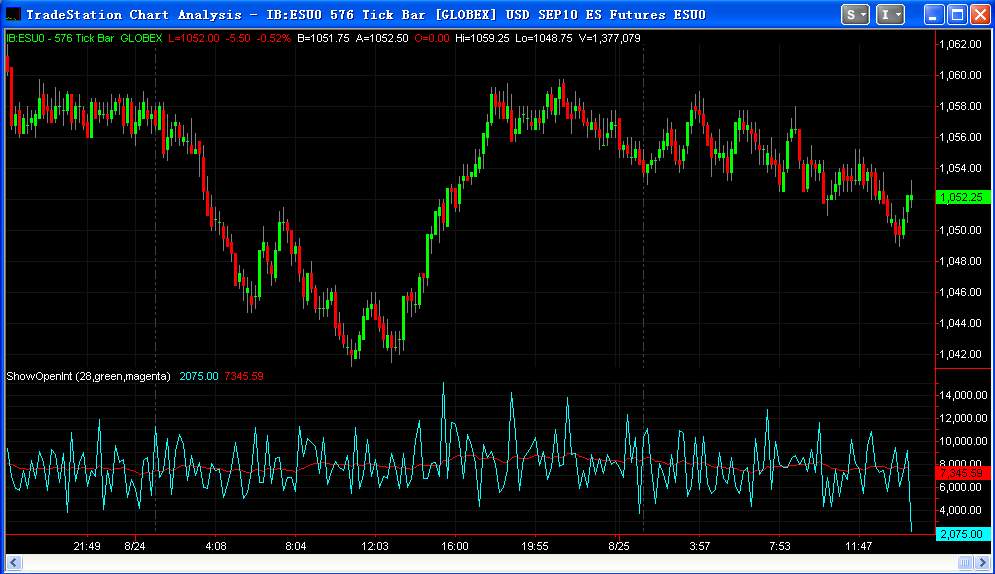Click the red 7345.59 indicator value
Image resolution: width=995 pixels, height=574 pixels.
[244, 376]
